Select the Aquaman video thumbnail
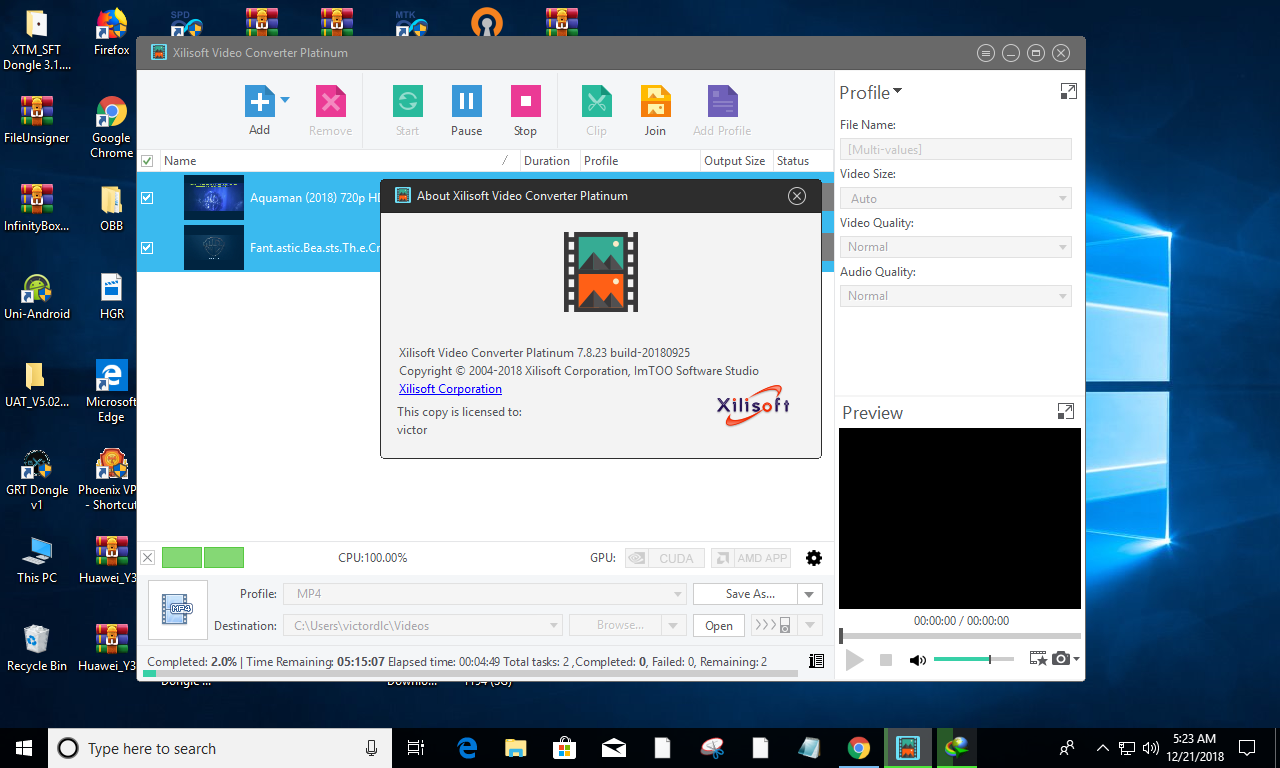The image size is (1280, 768). point(214,198)
